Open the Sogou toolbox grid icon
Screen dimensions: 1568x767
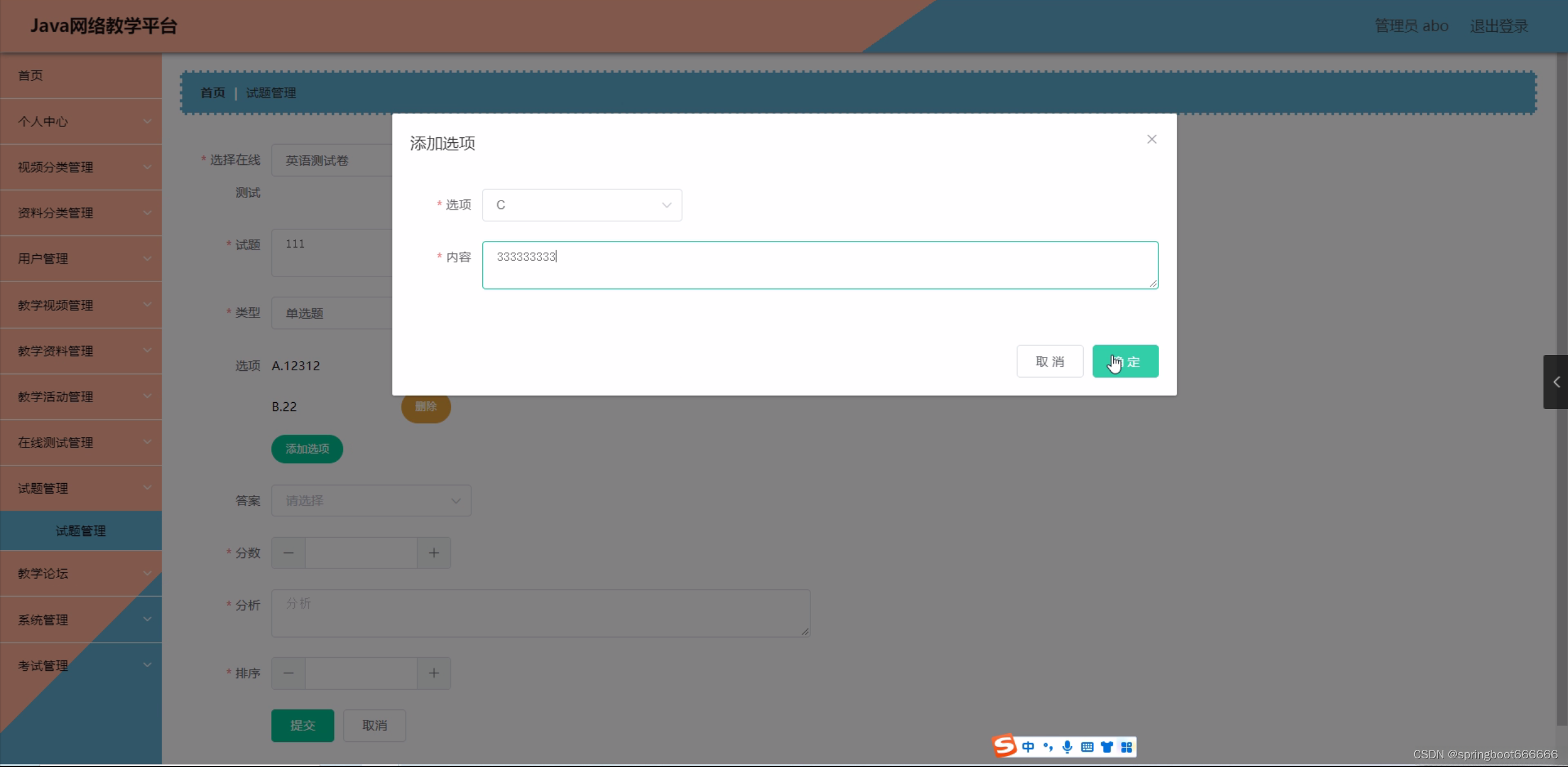coord(1126,747)
